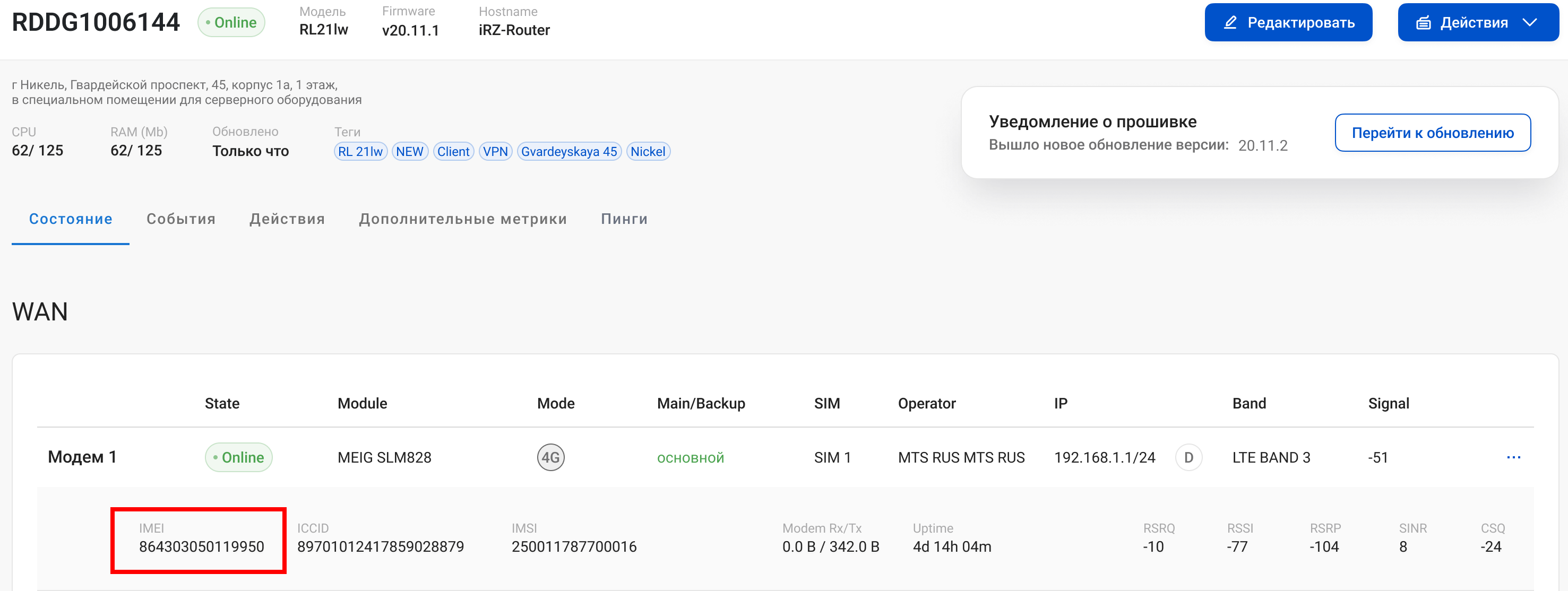Click the RL 21lw tag
Image resolution: width=1568 pixels, height=591 pixels.
coord(360,152)
